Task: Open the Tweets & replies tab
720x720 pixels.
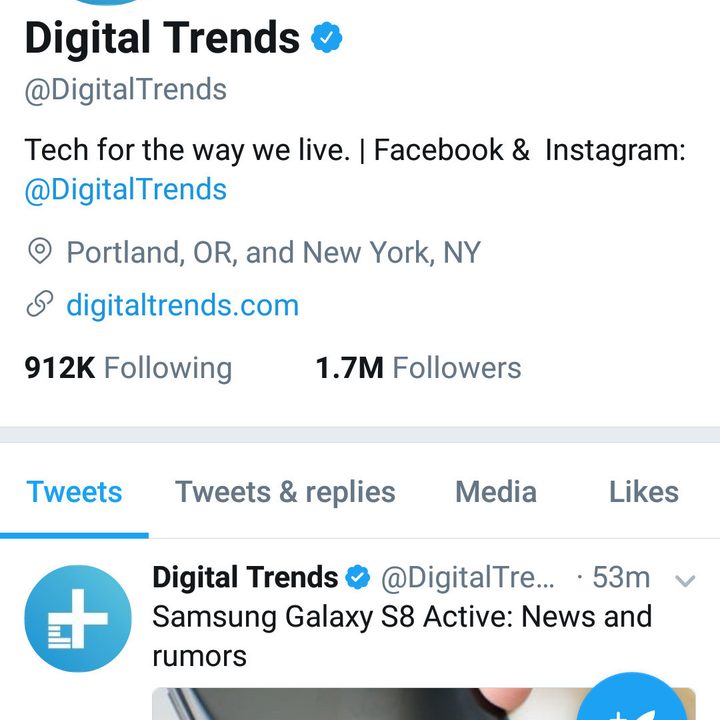Action: tap(285, 492)
